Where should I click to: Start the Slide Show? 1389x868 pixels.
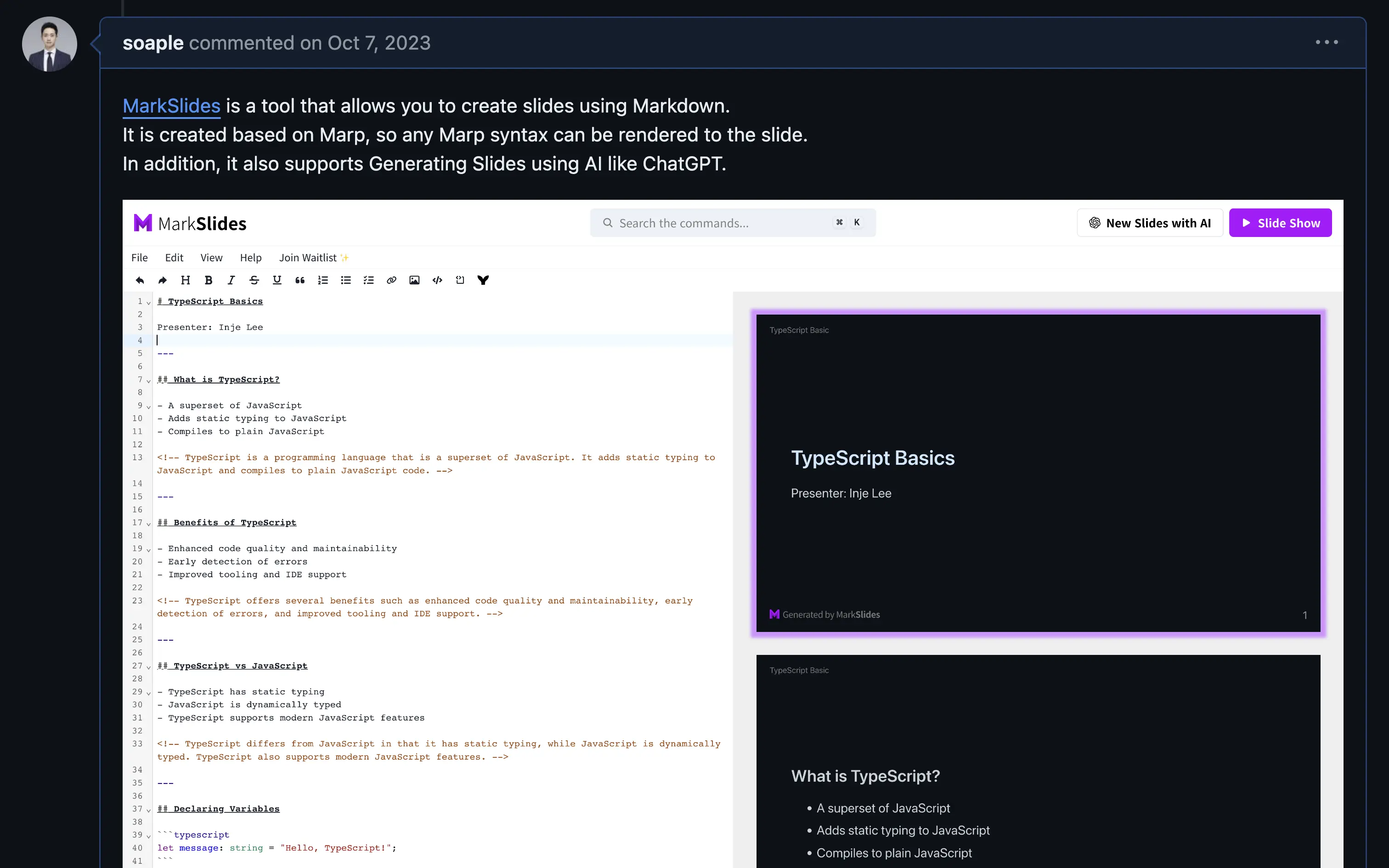pos(1280,223)
